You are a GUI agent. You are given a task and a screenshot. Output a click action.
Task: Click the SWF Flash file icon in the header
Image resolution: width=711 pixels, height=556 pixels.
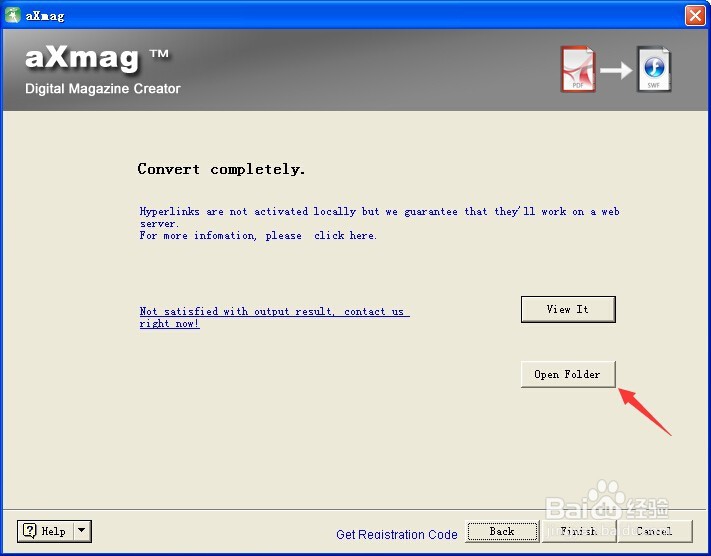pyautogui.click(x=653, y=69)
